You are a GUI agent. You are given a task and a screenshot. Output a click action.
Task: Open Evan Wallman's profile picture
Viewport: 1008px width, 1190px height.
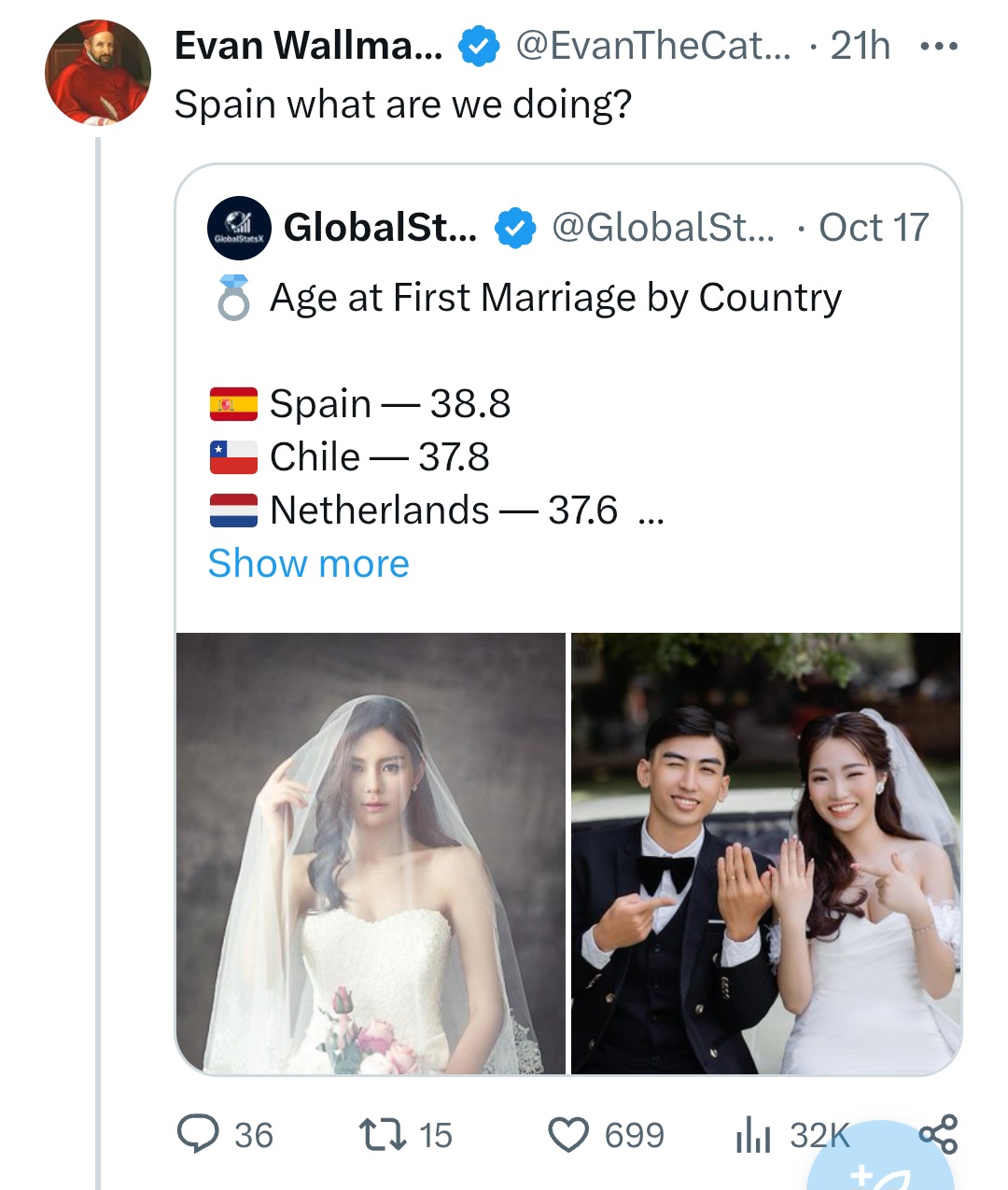97,73
